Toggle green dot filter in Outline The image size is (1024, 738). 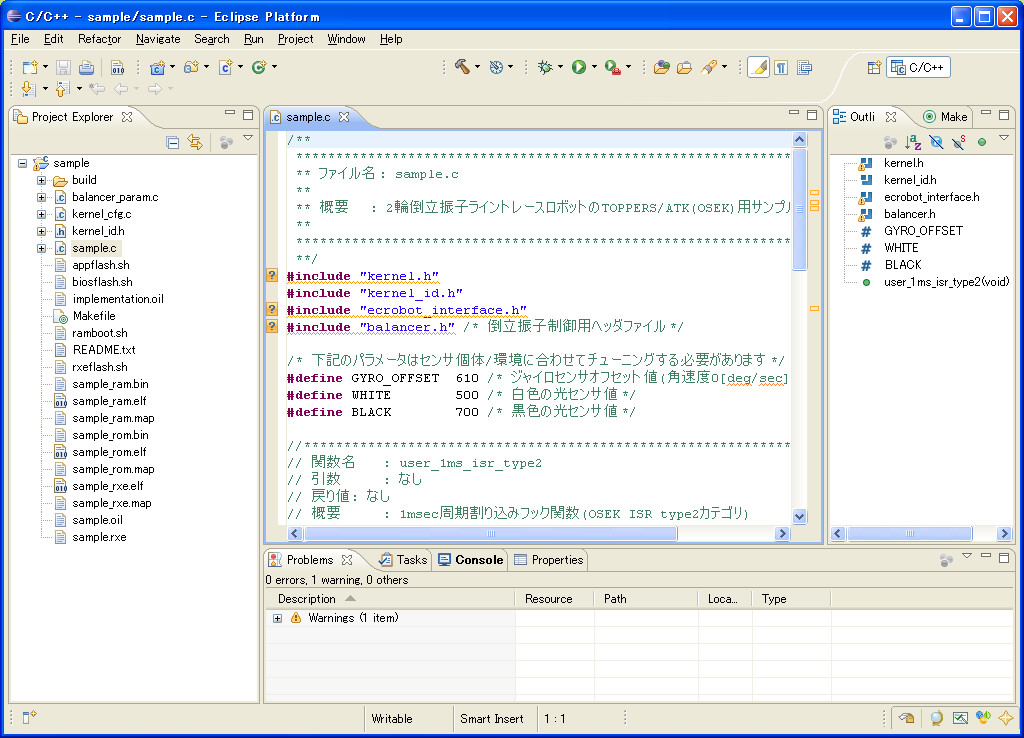(982, 142)
